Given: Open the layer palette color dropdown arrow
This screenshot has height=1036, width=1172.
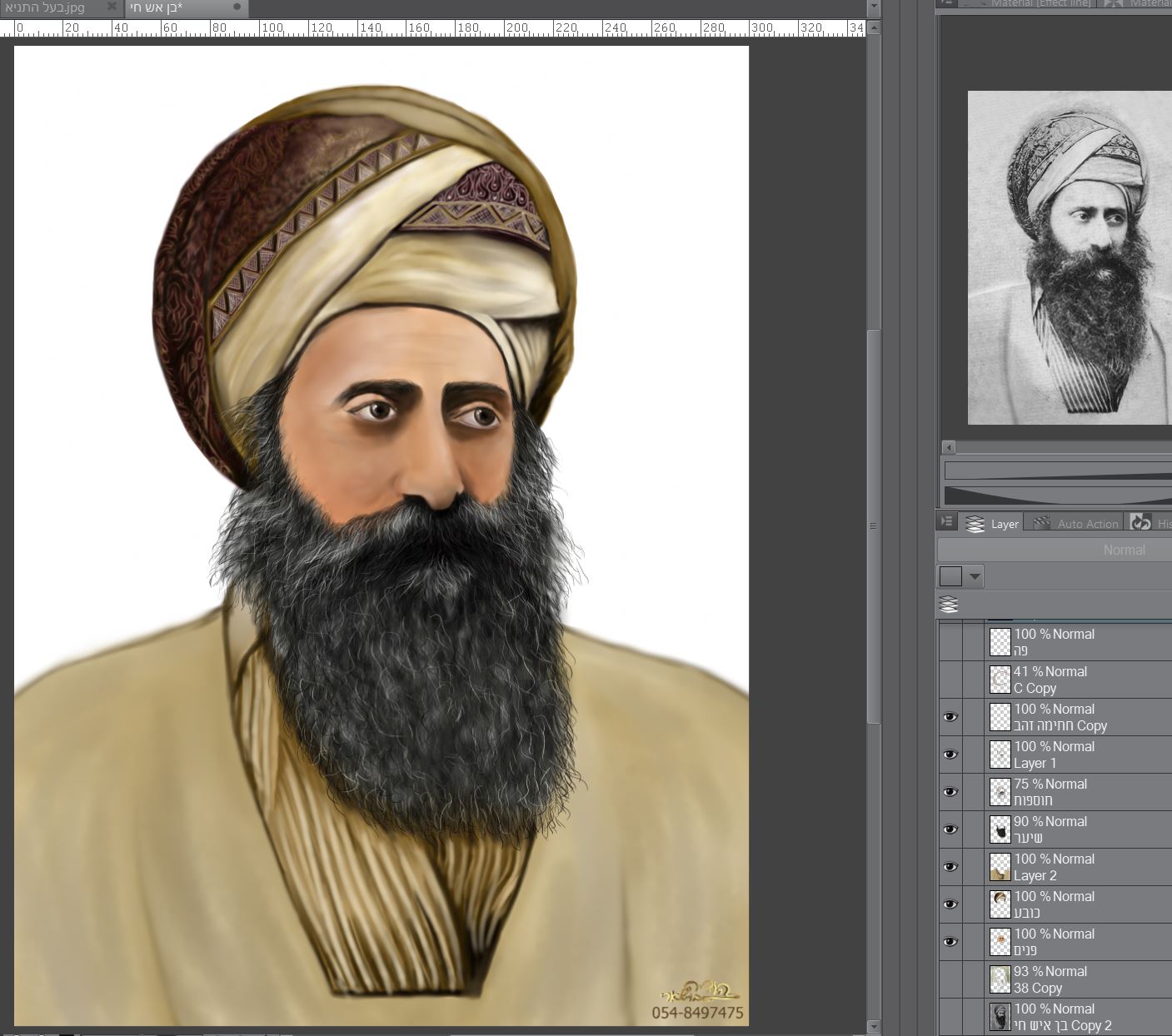Looking at the screenshot, I should (x=975, y=576).
